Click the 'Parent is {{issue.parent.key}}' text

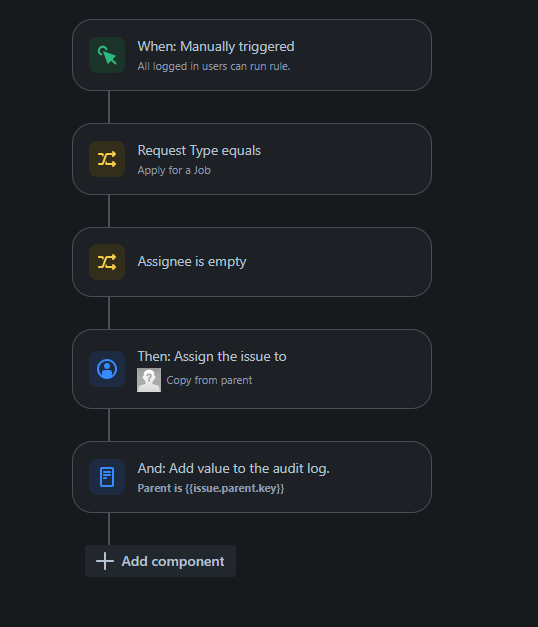point(211,488)
